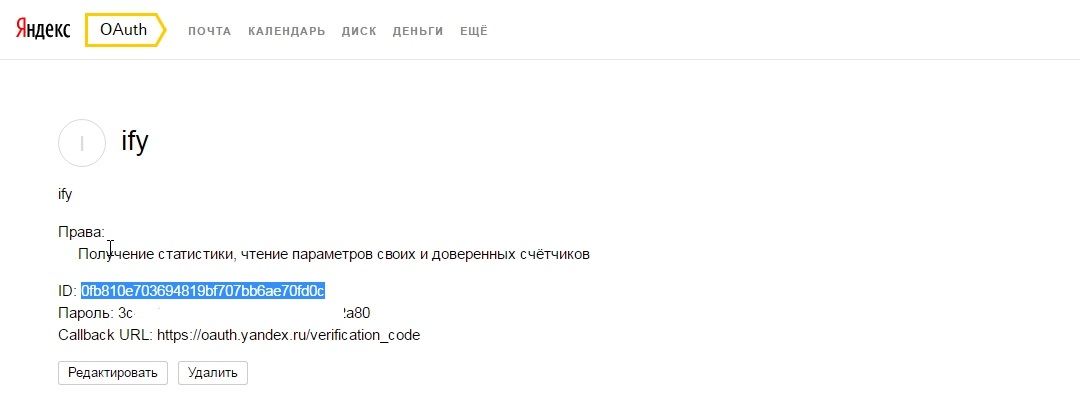Click the ID field label

click(67, 291)
